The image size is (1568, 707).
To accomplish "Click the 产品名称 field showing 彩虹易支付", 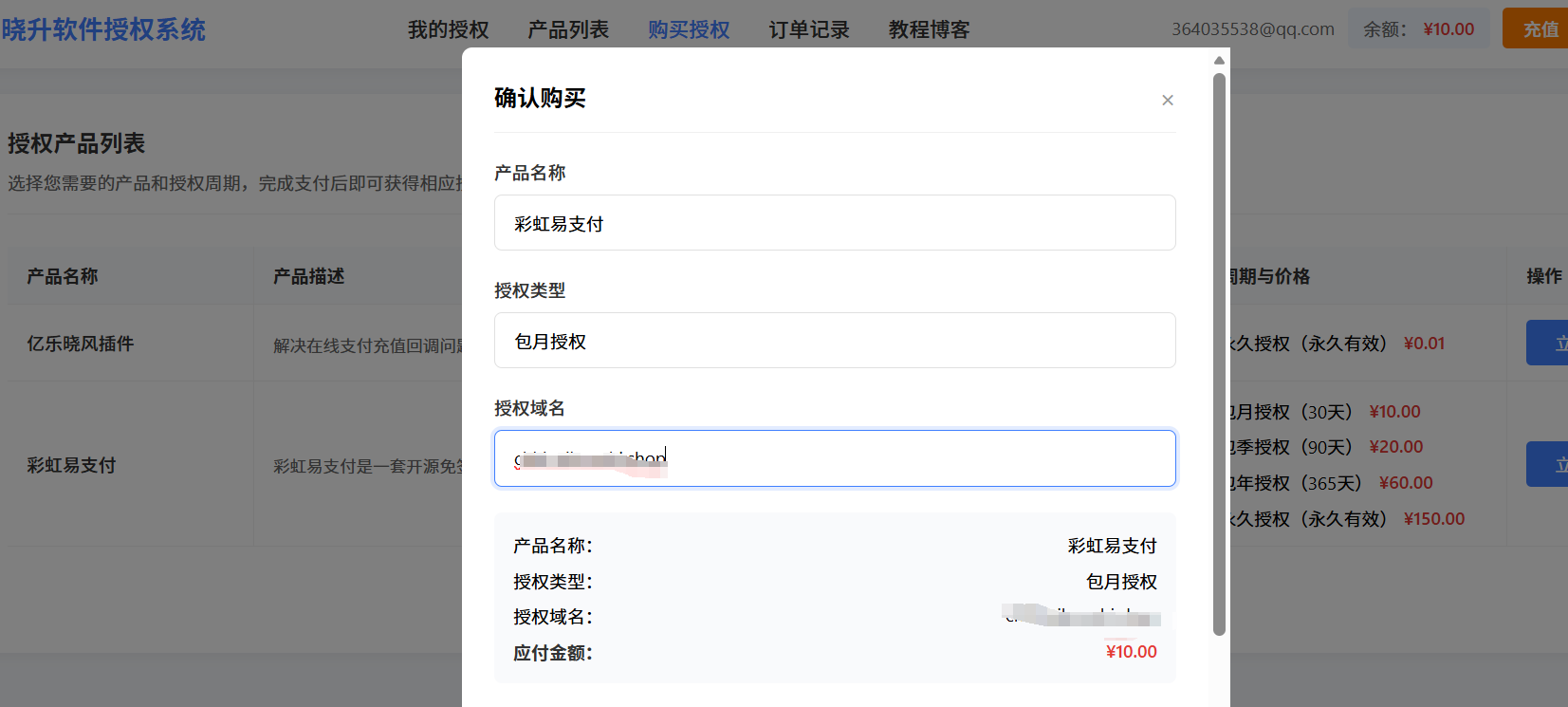I will 834,223.
